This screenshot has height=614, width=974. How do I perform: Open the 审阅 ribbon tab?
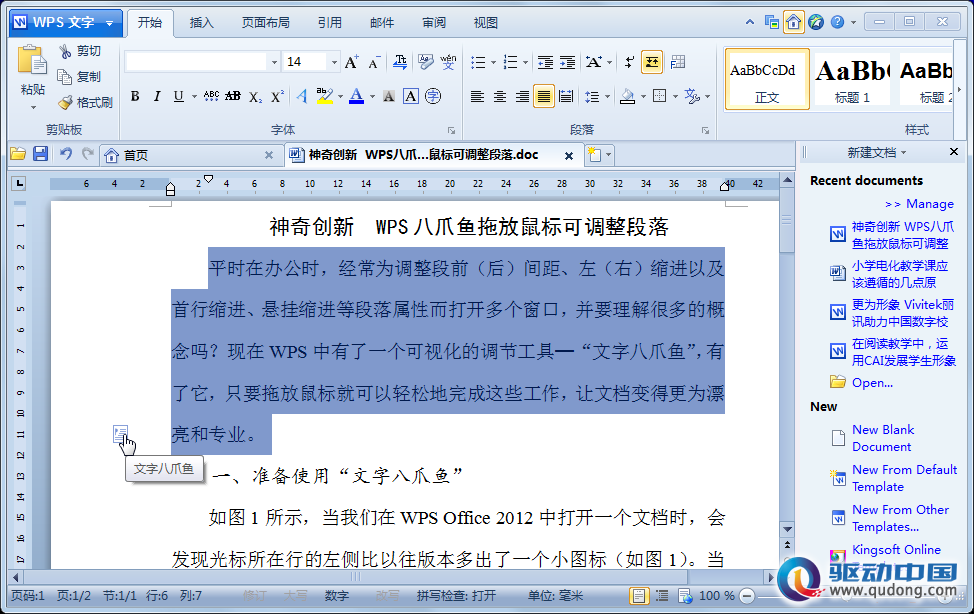point(434,22)
